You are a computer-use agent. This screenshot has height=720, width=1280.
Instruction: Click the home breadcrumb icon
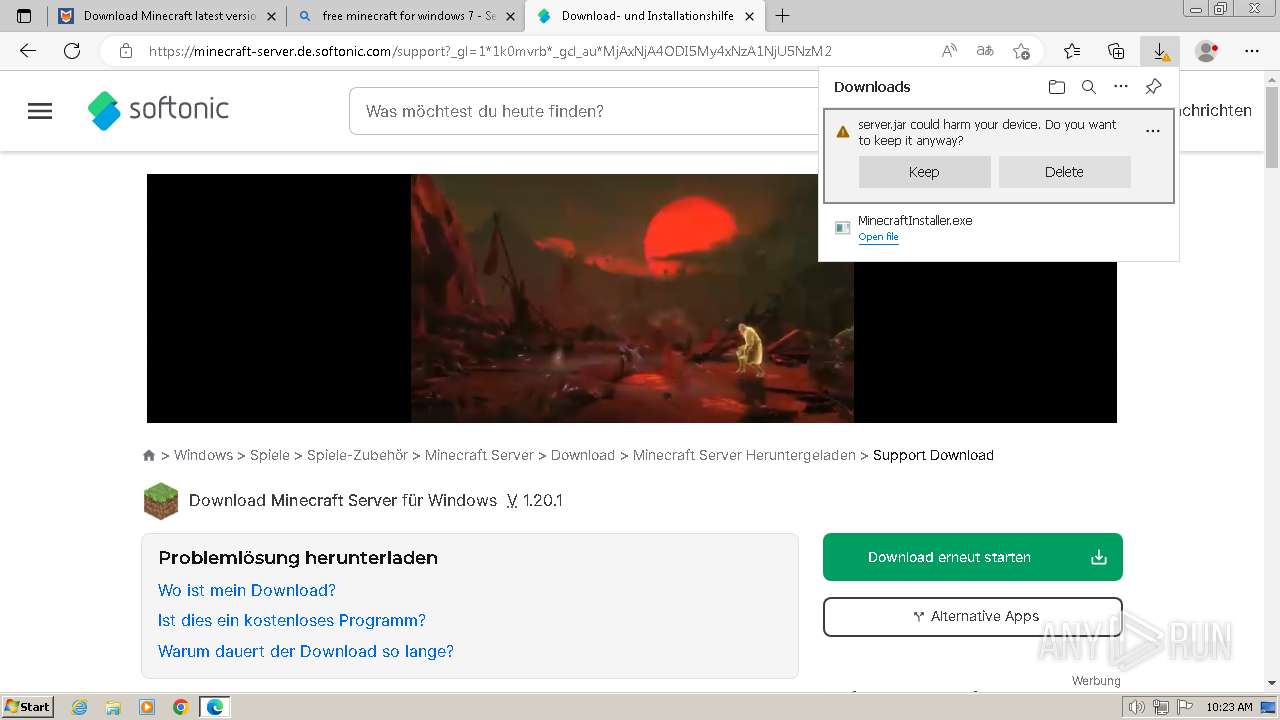(x=149, y=455)
